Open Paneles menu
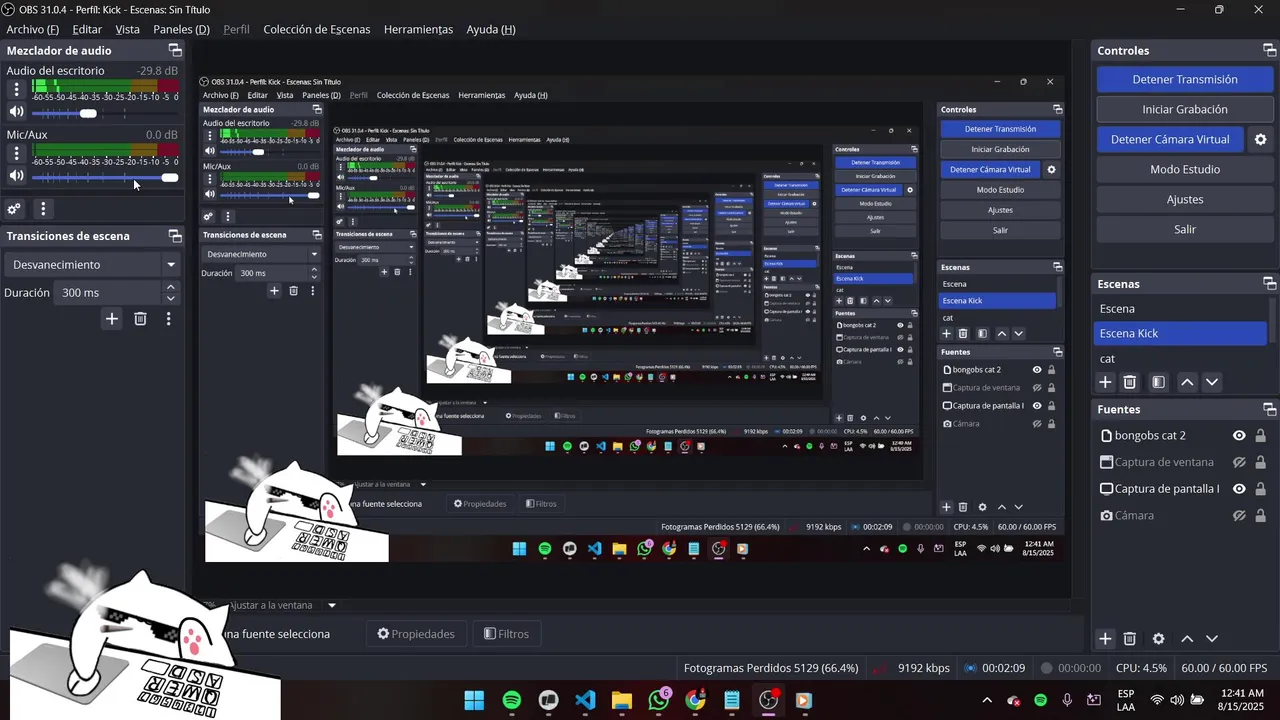This screenshot has width=1280, height=720. point(181,29)
